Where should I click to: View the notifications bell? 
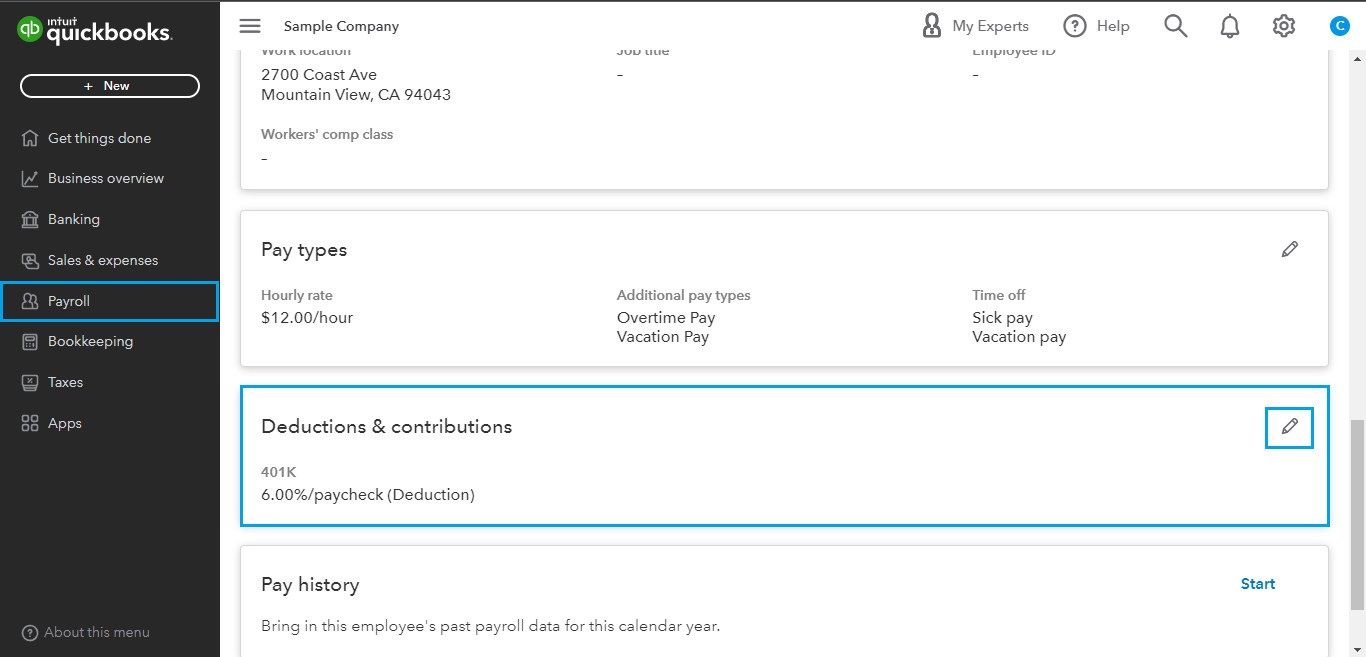pos(1229,26)
